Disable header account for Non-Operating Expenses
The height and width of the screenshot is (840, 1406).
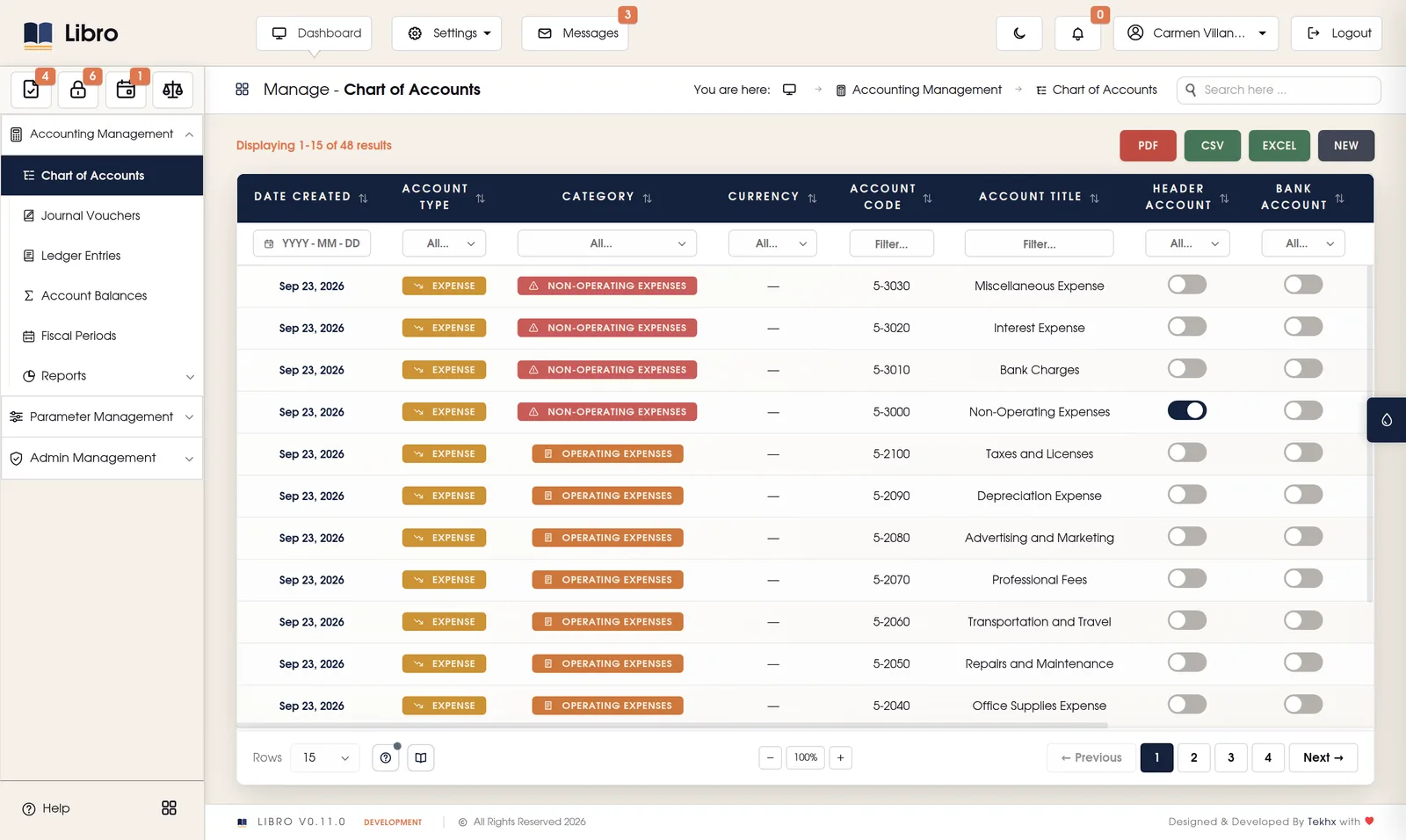point(1187,410)
